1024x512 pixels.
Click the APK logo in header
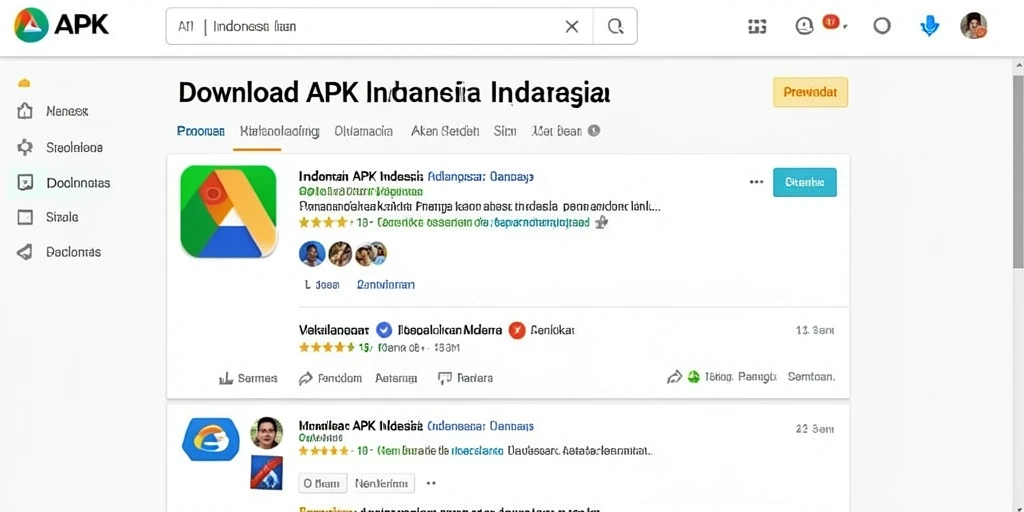[x=61, y=25]
